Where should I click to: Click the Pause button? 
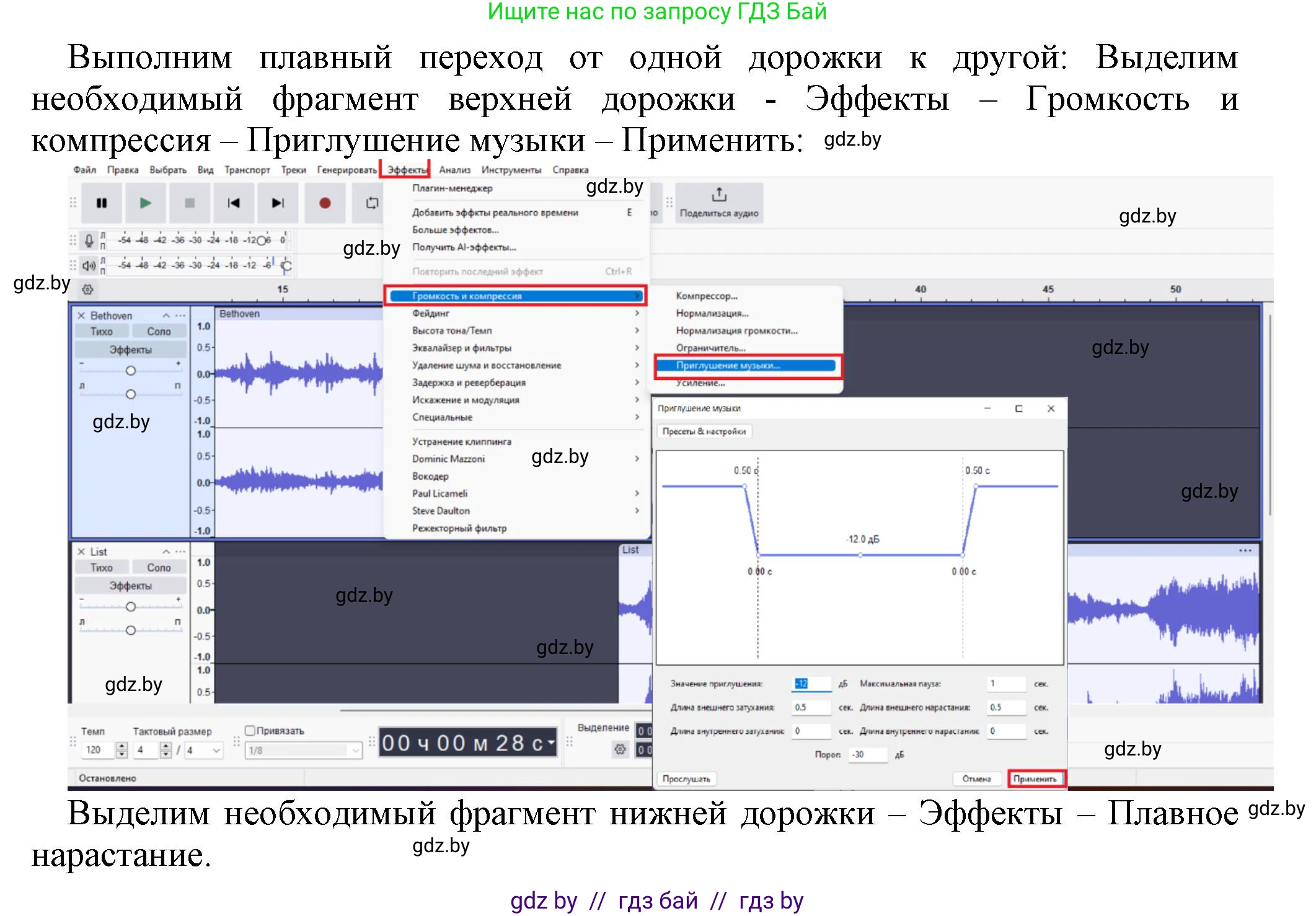pos(101,203)
